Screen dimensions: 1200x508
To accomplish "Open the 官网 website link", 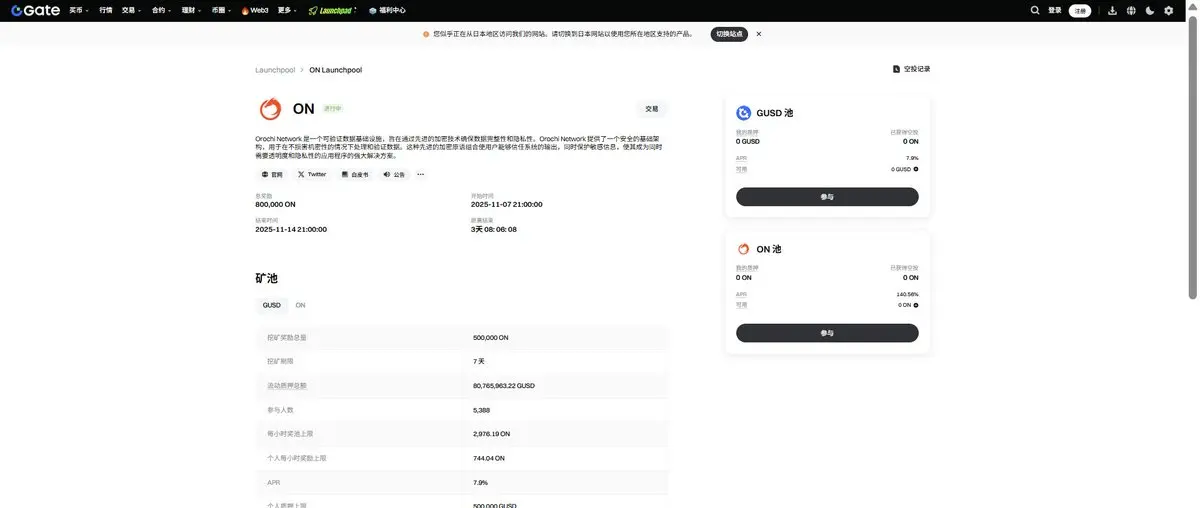I will pos(273,174).
